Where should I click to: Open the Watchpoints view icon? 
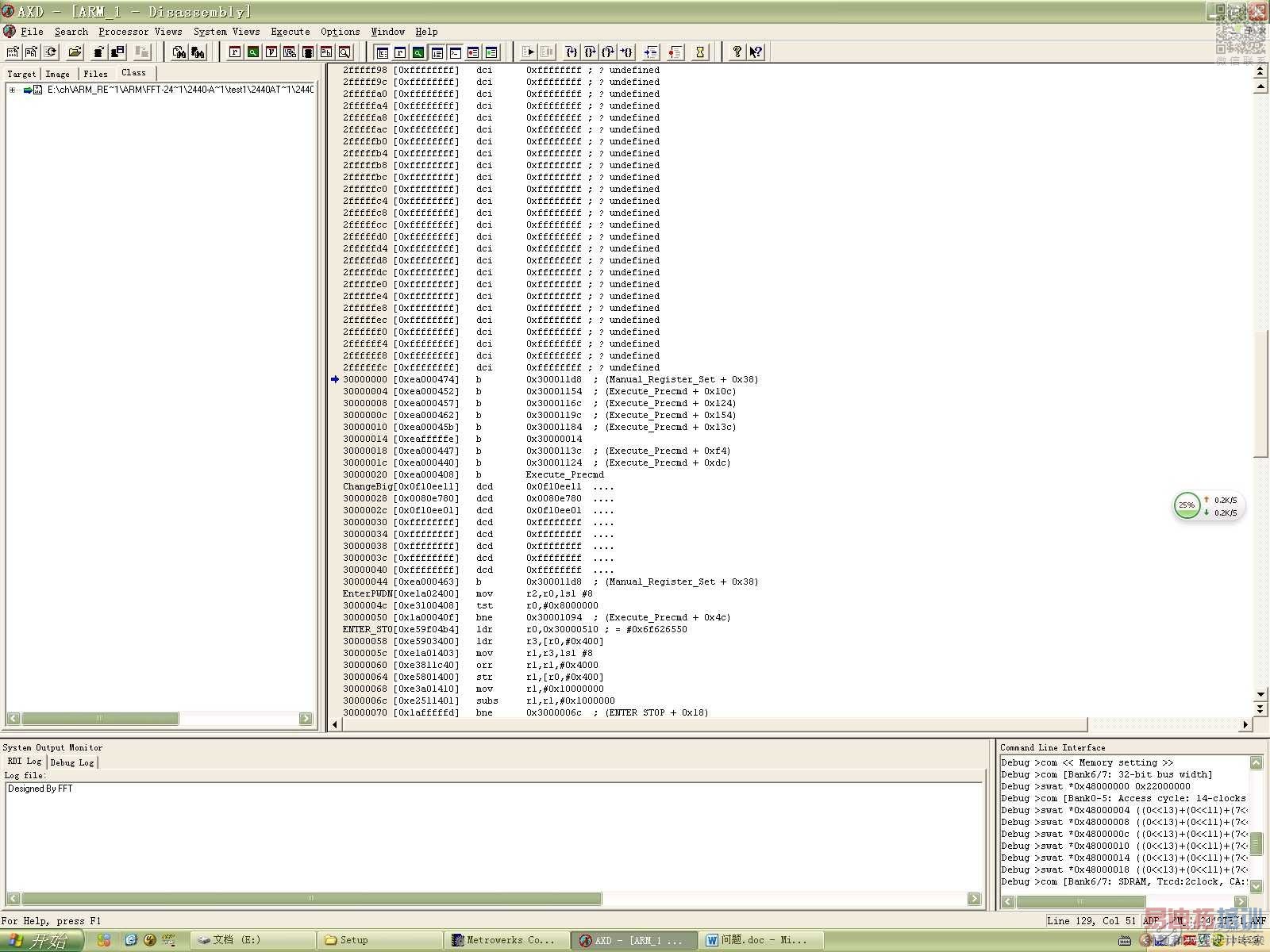(x=491, y=52)
